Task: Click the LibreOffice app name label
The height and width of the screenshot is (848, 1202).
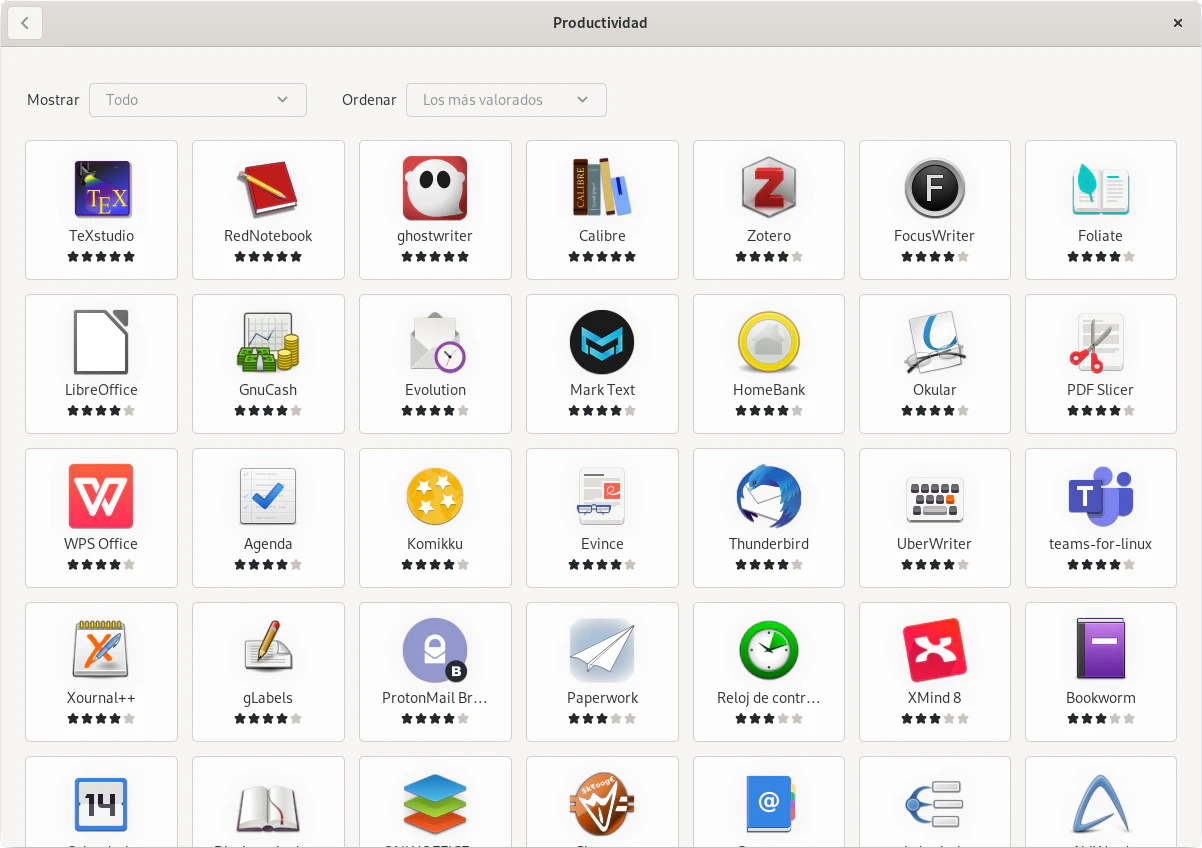Action: coord(101,390)
